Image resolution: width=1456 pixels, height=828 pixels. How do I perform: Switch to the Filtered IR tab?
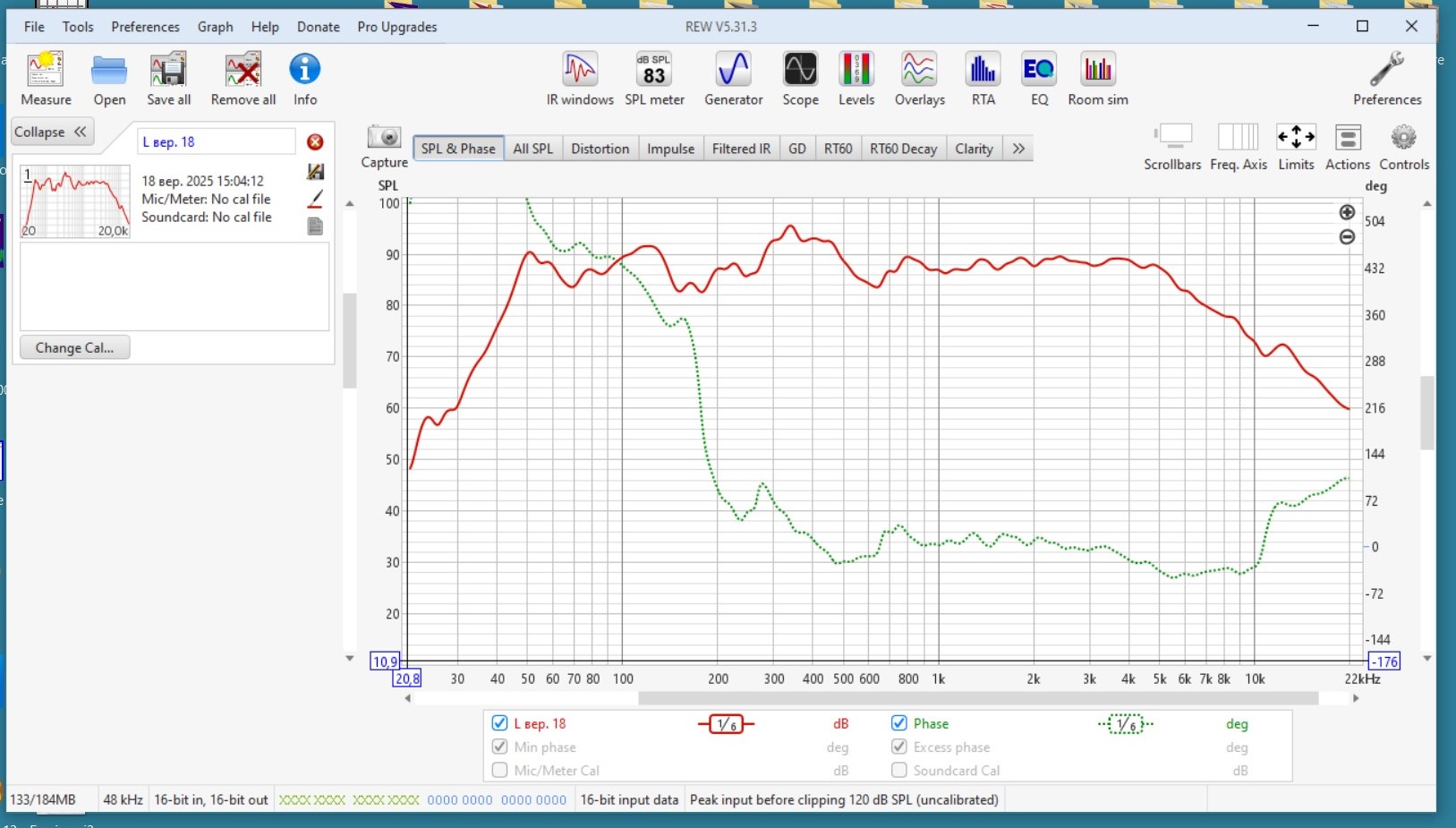pos(741,149)
